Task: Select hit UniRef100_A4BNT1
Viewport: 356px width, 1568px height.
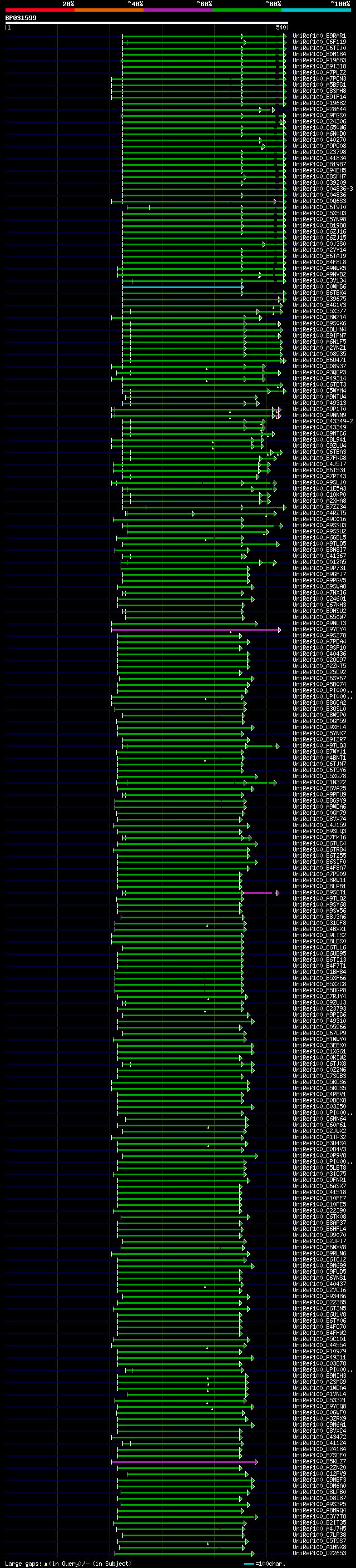Action: (319, 758)
